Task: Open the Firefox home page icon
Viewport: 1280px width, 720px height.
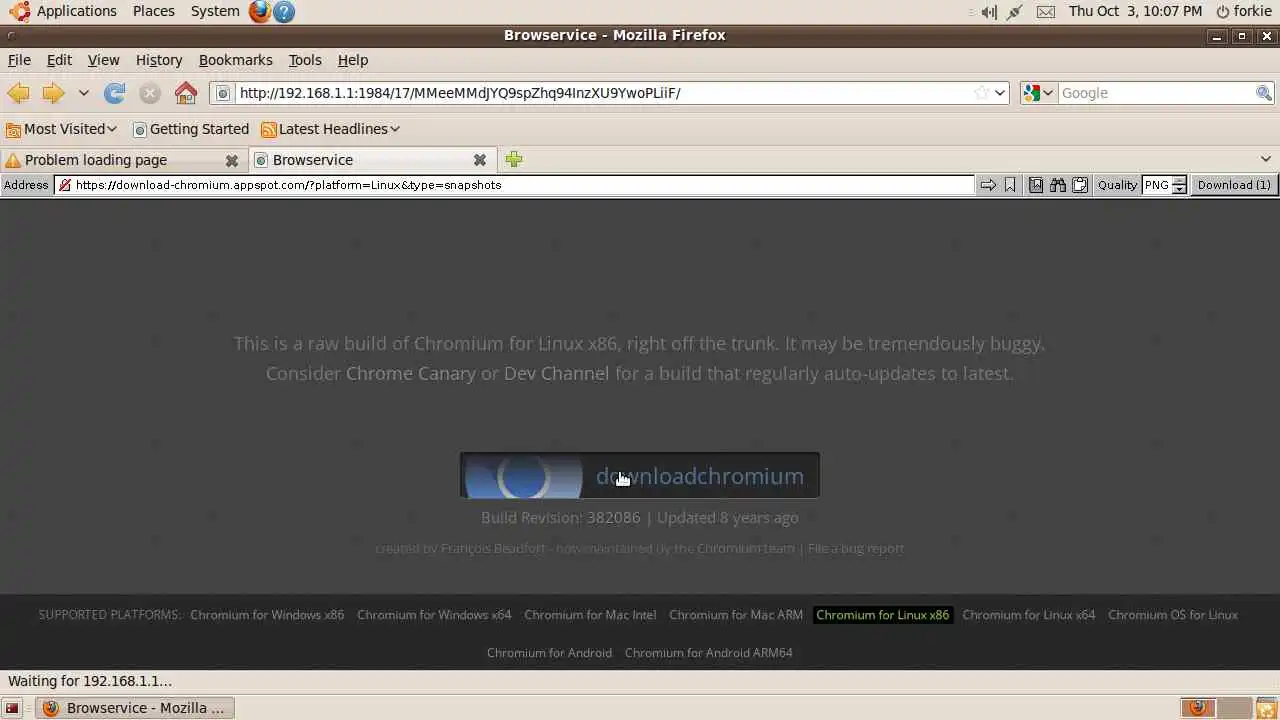Action: (x=186, y=93)
